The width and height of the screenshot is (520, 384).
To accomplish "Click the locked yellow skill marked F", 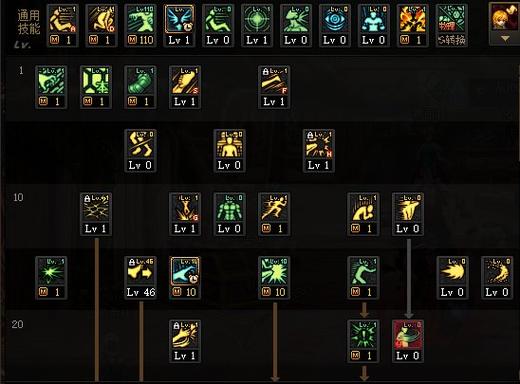I will (274, 87).
